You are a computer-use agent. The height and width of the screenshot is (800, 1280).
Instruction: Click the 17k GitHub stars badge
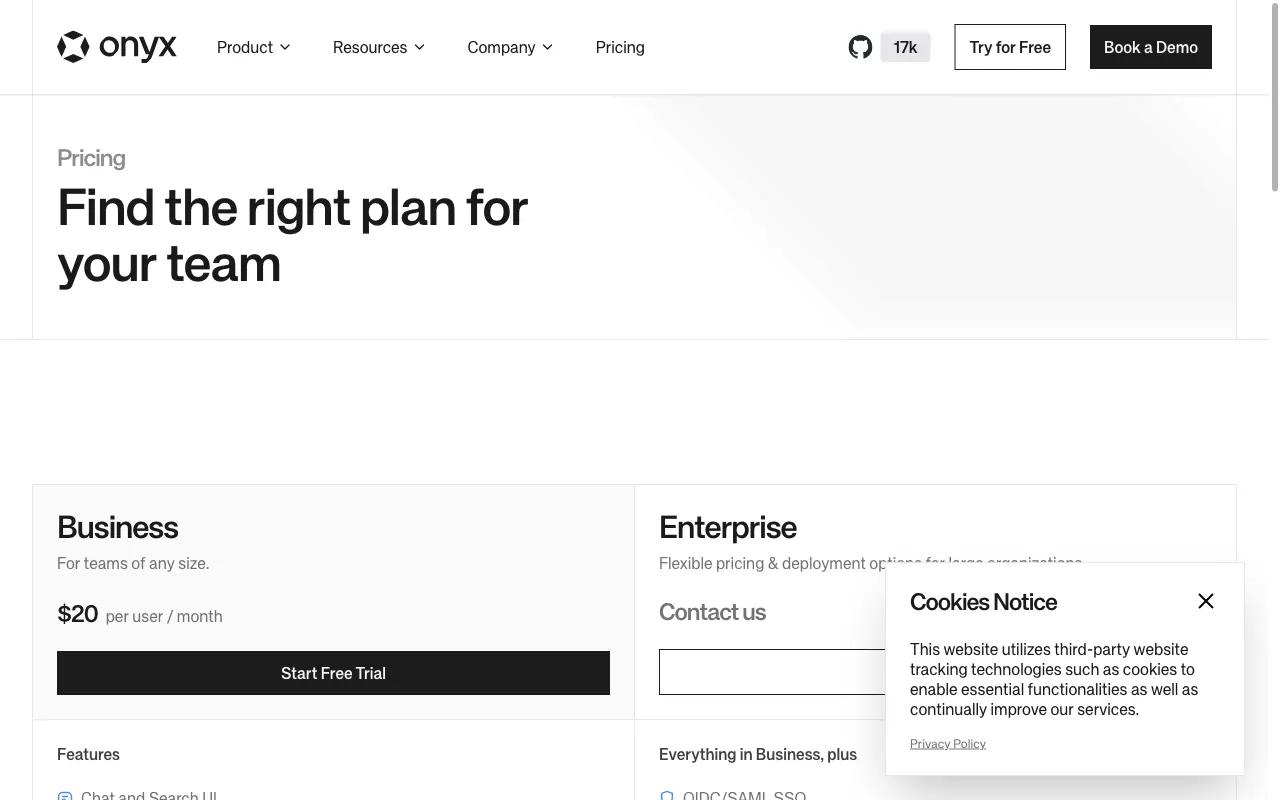tap(905, 47)
